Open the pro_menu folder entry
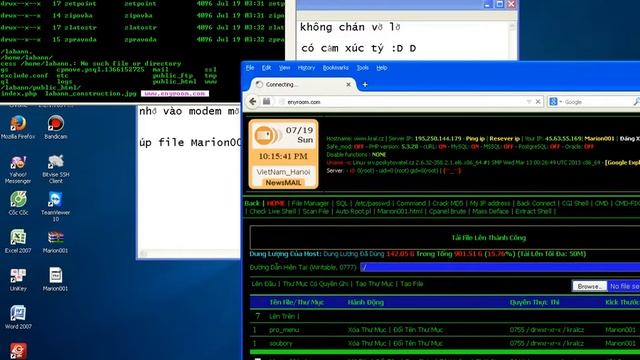 click(x=284, y=330)
